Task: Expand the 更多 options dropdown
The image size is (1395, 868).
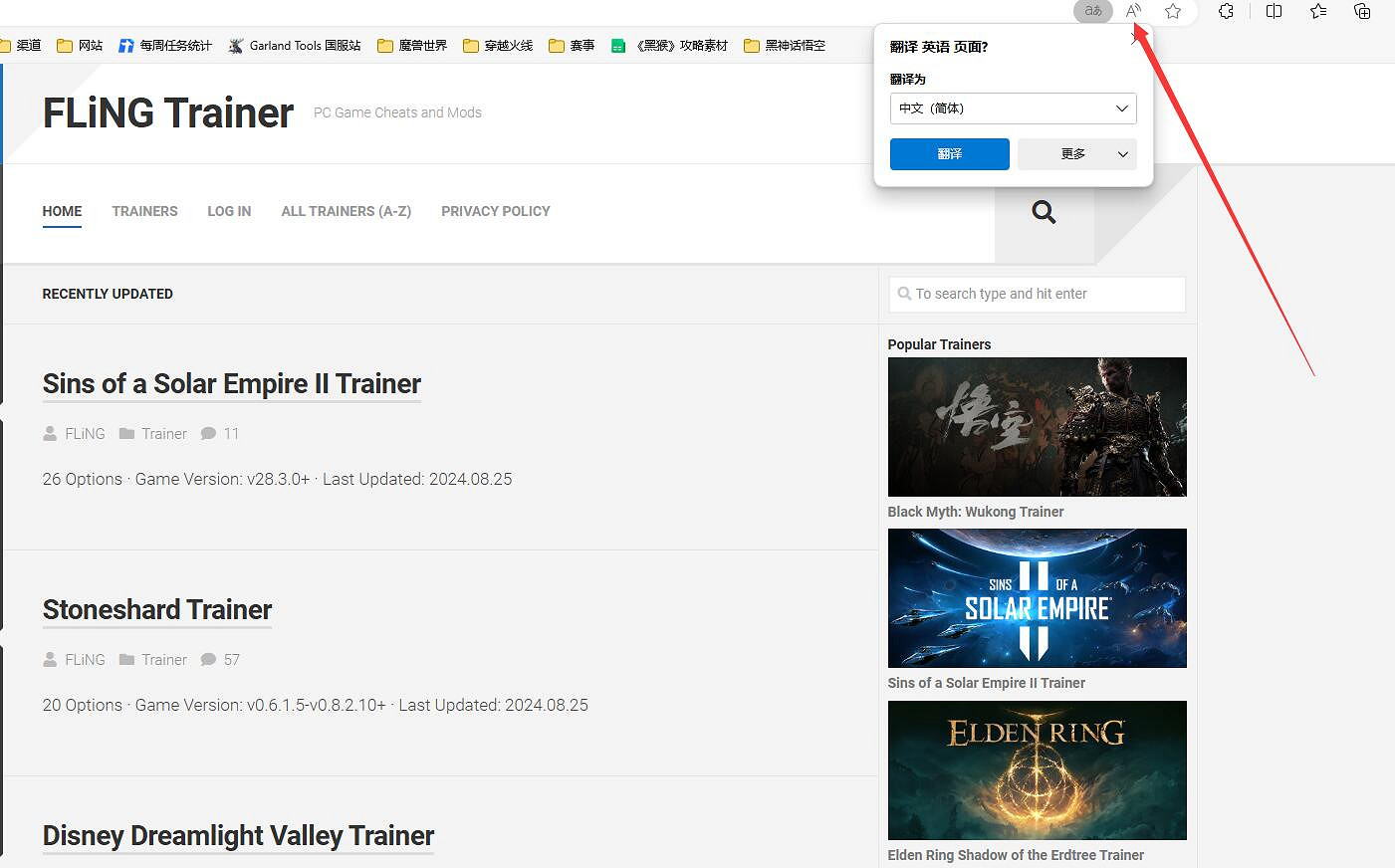Action: (1076, 154)
